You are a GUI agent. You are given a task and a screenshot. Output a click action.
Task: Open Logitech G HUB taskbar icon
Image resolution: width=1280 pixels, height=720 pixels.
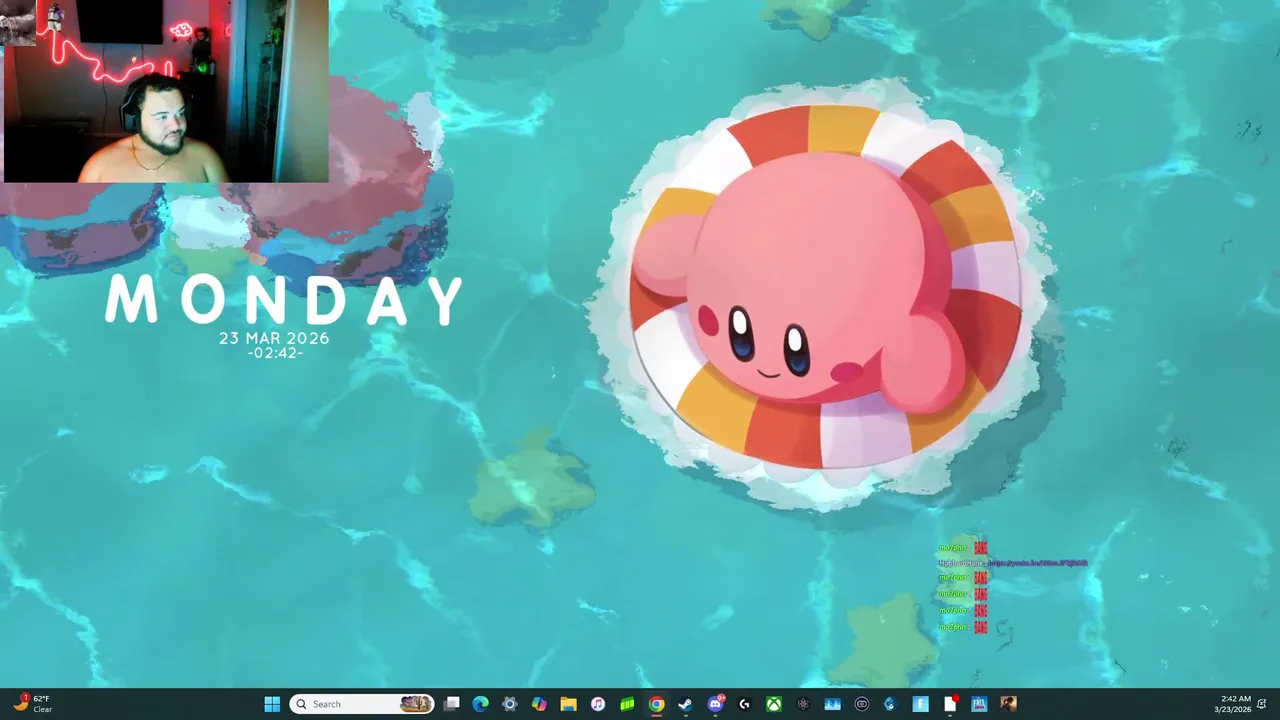[x=744, y=704]
